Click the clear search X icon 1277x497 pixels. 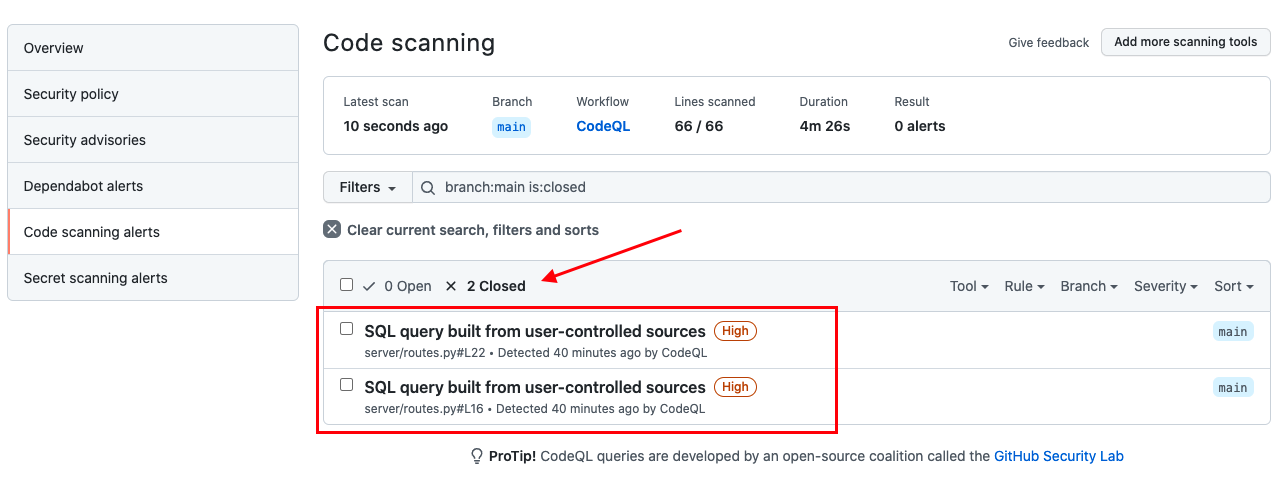[332, 229]
